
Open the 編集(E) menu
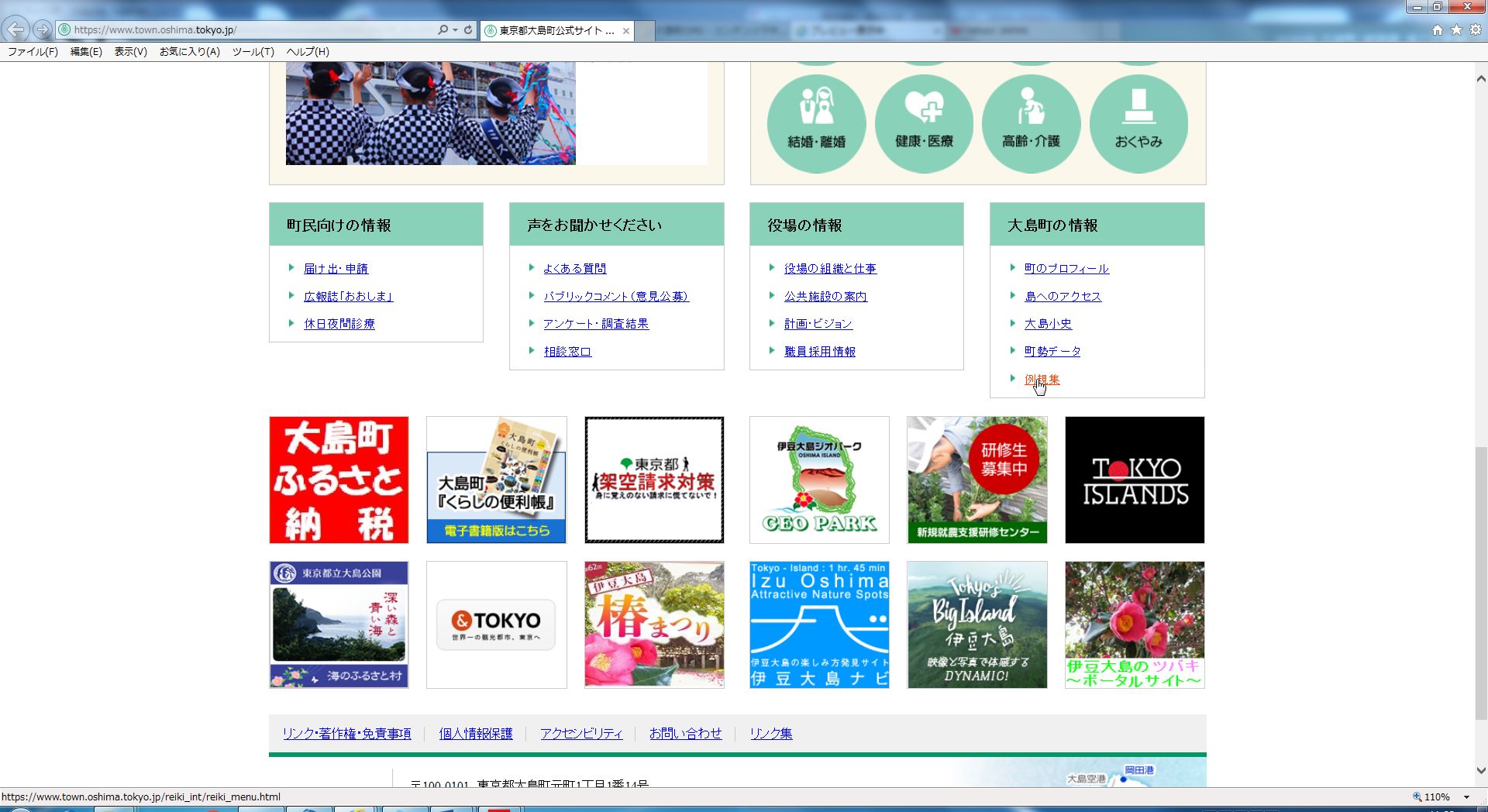pos(86,52)
